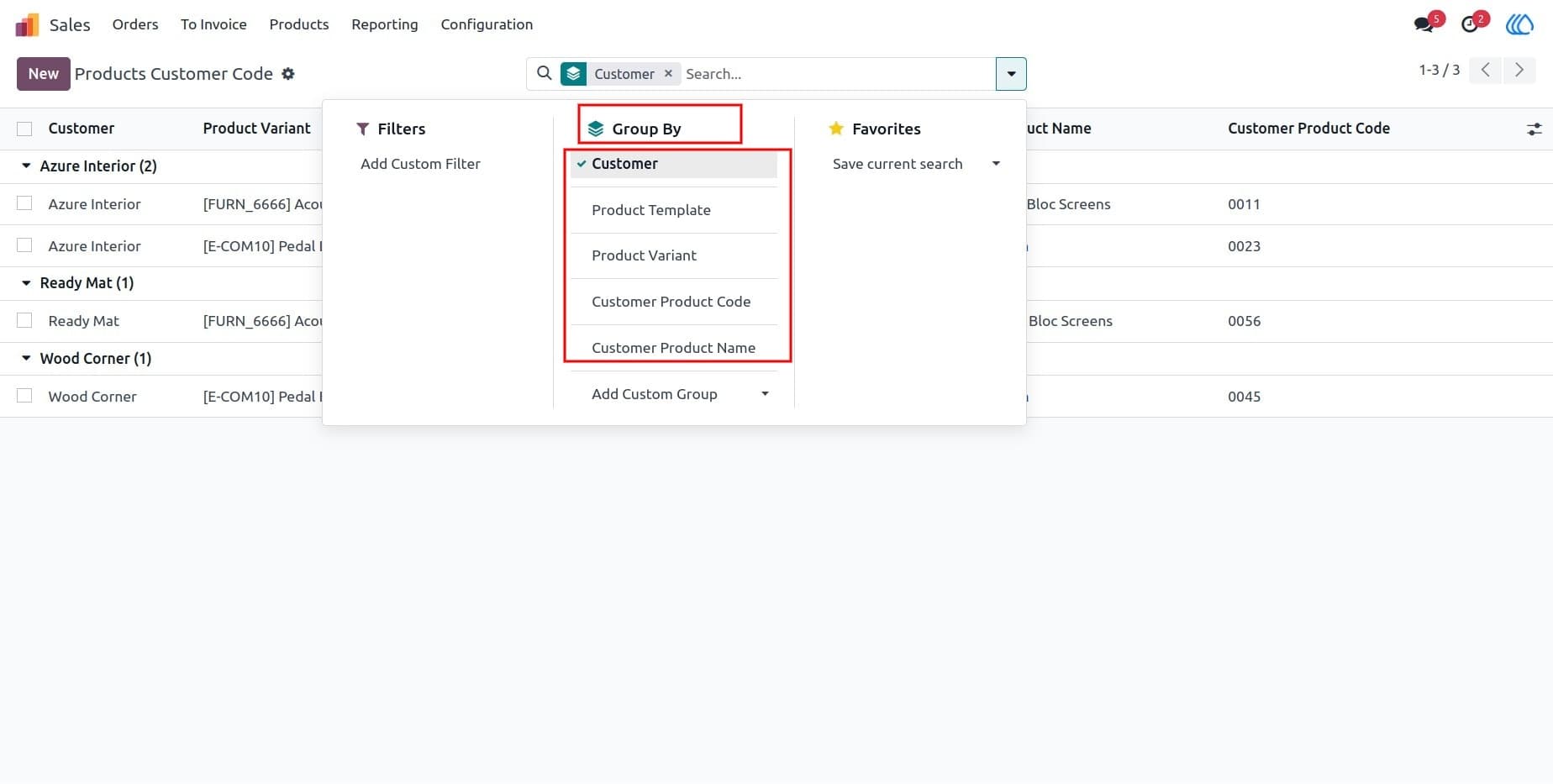Viewport: 1553px width, 784px height.
Task: Open the activities clock icon
Action: [1470, 24]
